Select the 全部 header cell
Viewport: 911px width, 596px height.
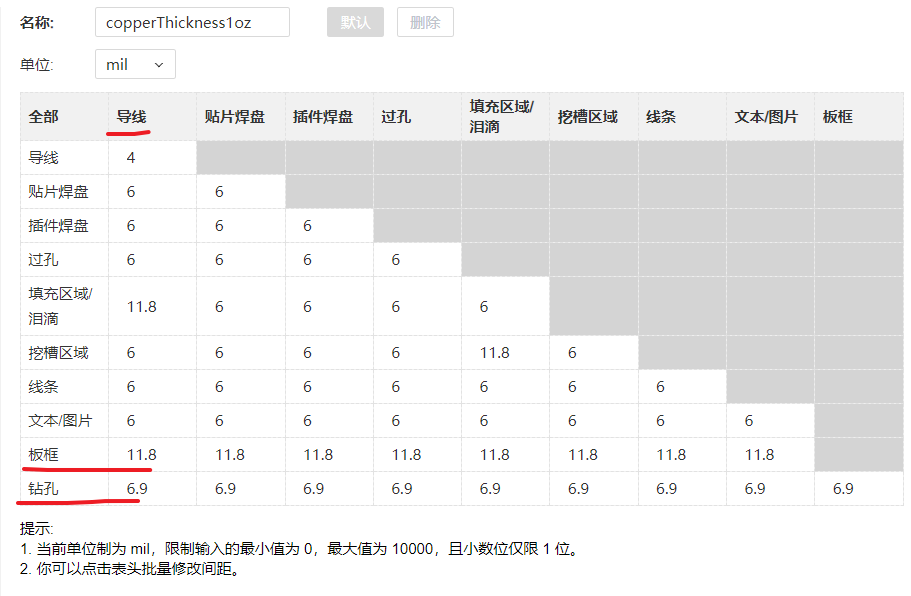(x=64, y=117)
